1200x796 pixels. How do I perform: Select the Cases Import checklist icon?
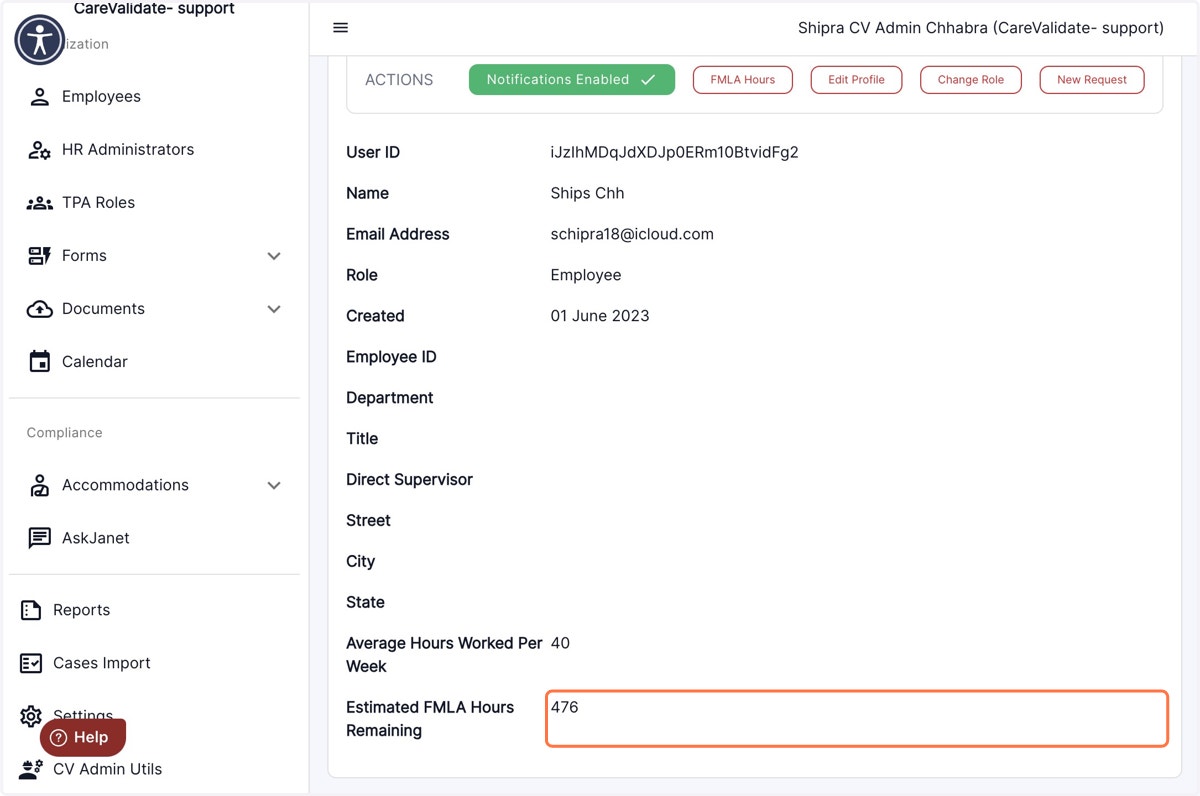click(x=31, y=663)
